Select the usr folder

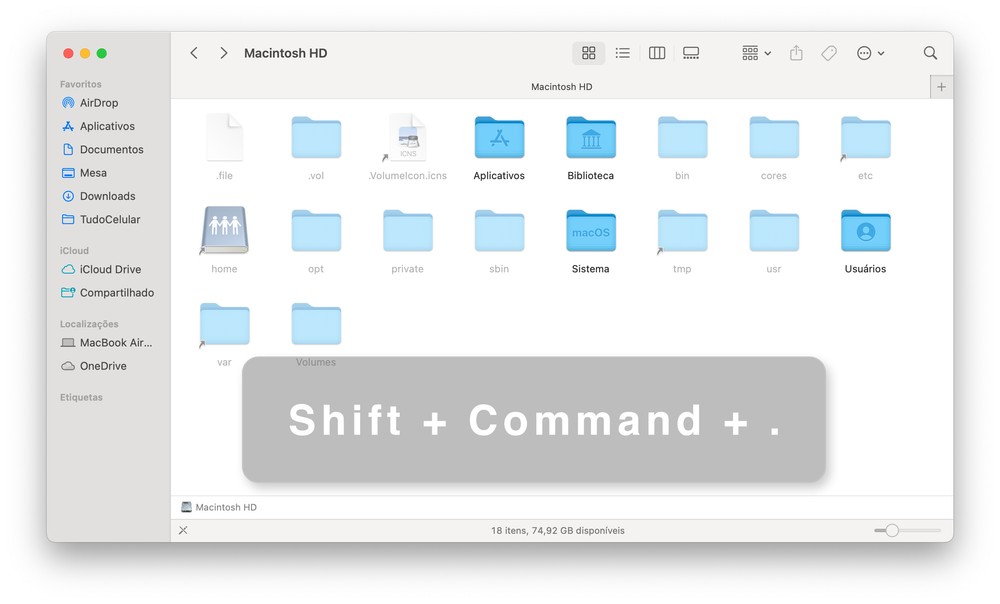click(x=774, y=230)
